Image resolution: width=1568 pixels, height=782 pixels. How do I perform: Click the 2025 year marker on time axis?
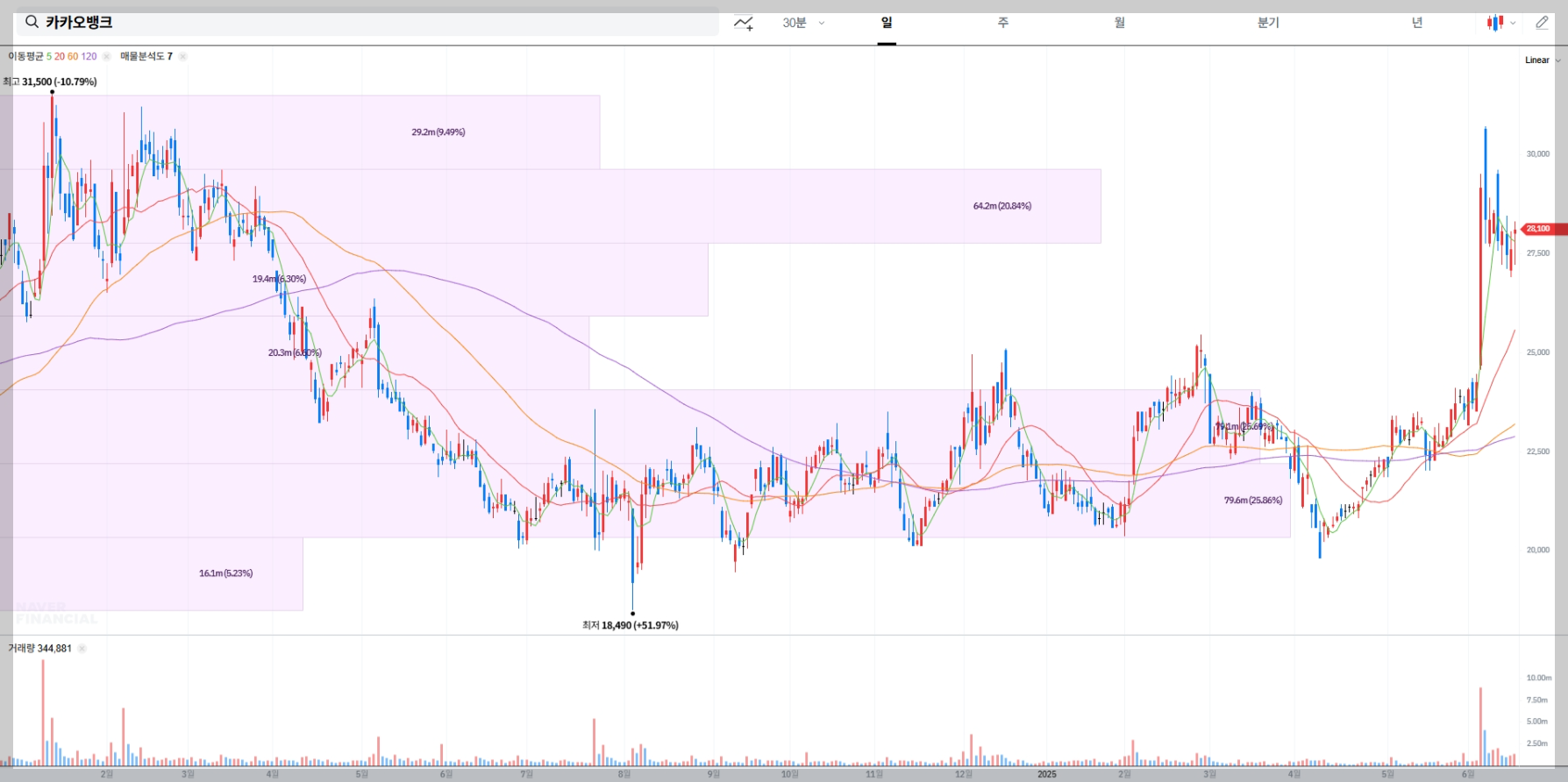coord(1047,774)
